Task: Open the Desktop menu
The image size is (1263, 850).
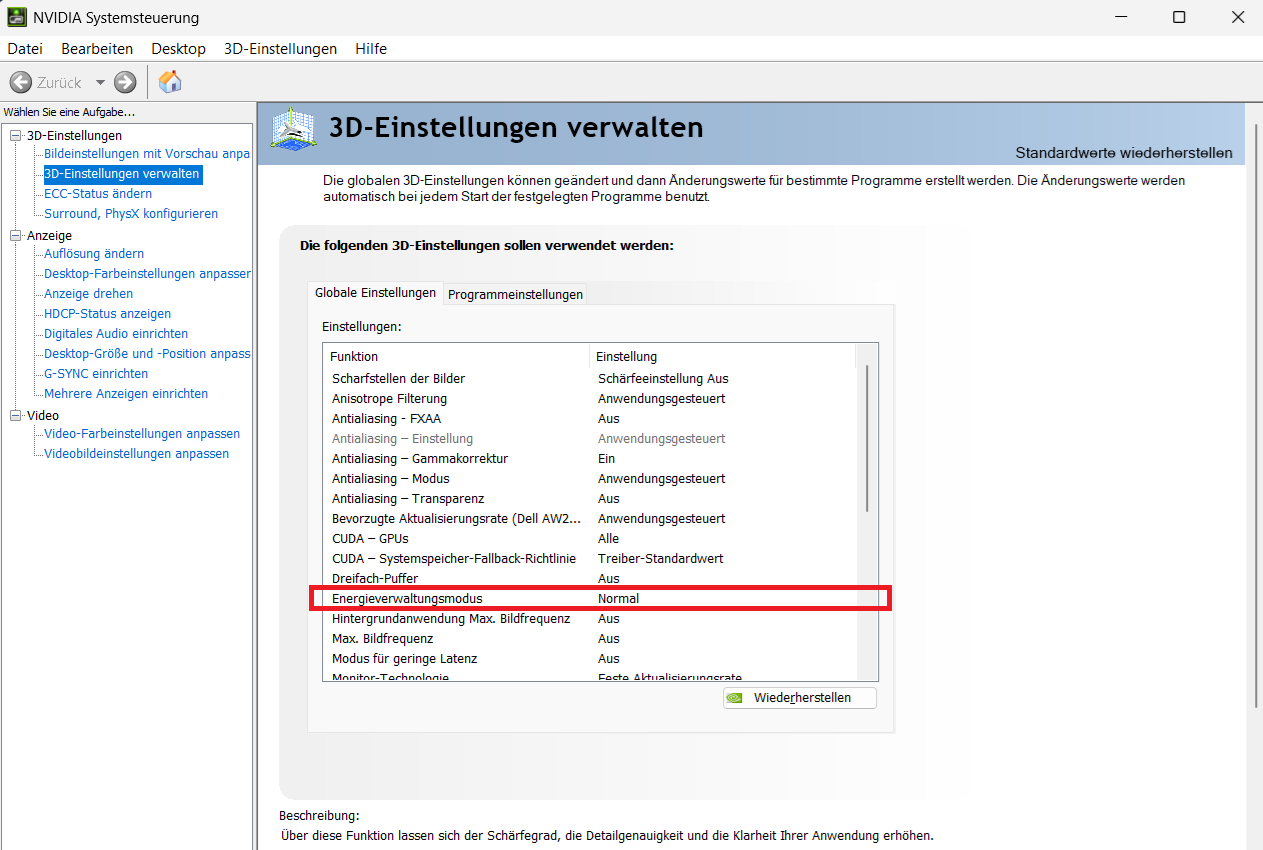Action: click(178, 48)
